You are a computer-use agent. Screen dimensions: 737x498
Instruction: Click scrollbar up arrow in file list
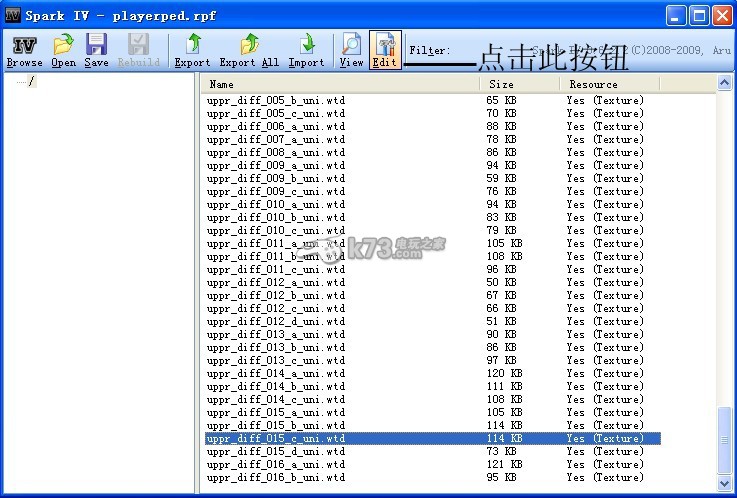coord(725,83)
